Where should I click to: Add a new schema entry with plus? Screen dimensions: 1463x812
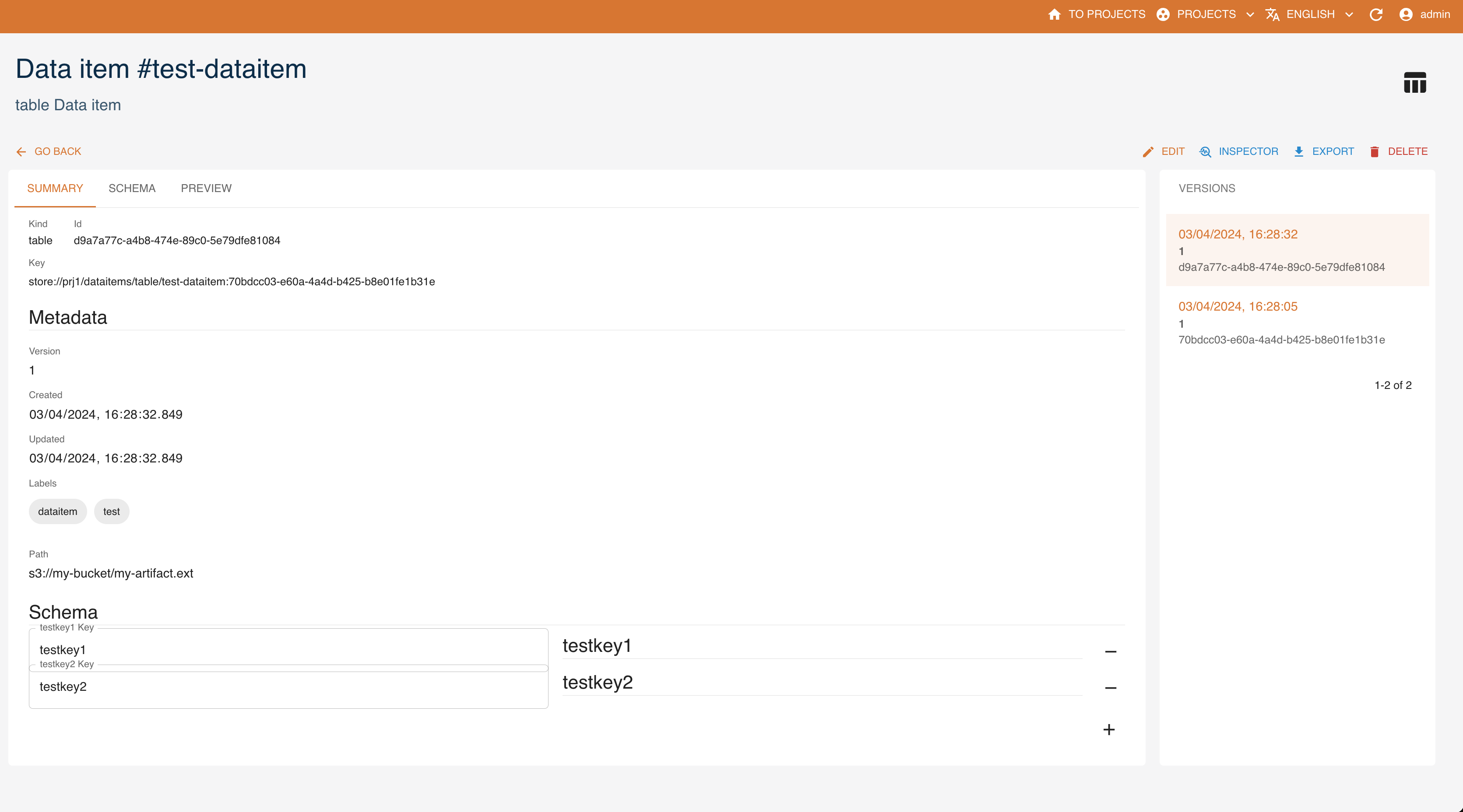click(1108, 729)
